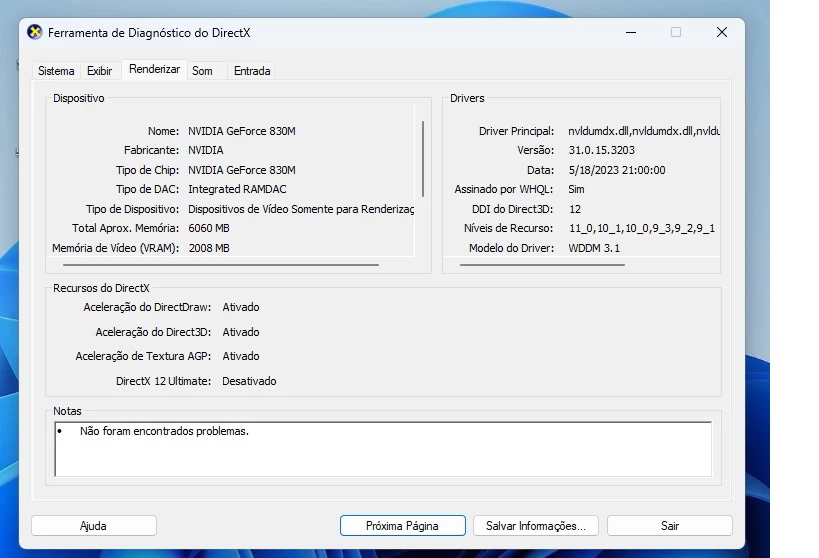Click the DirectX 12 Ultimate label
Viewport: 819px width, 558px height.
coord(163,381)
